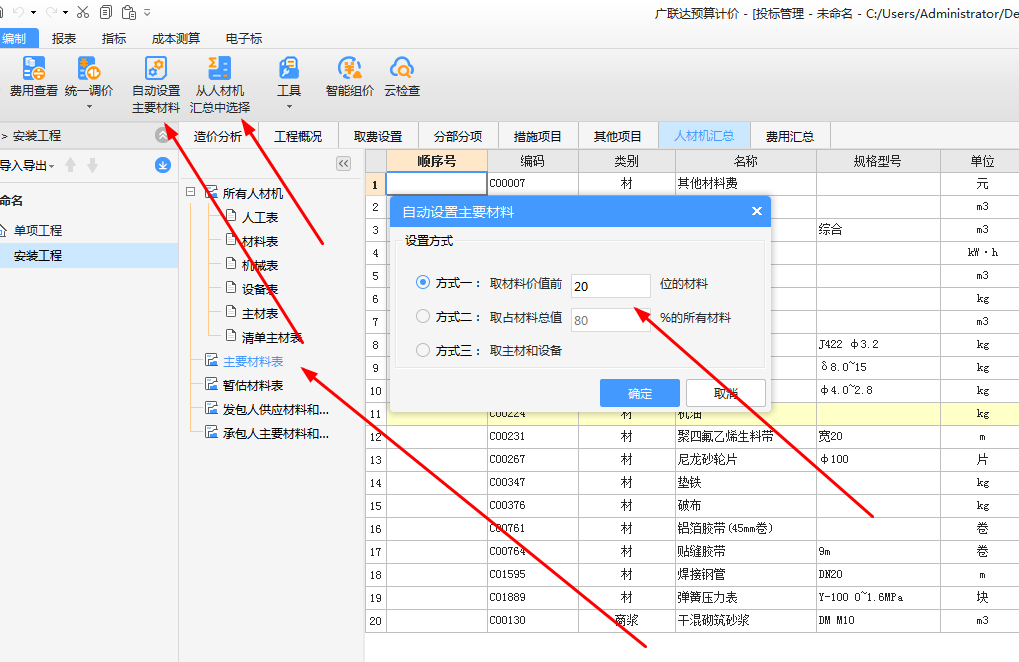Viewport: 1019px width, 662px height.
Task: Expand the 工具 dropdown arrow
Action: tap(289, 106)
